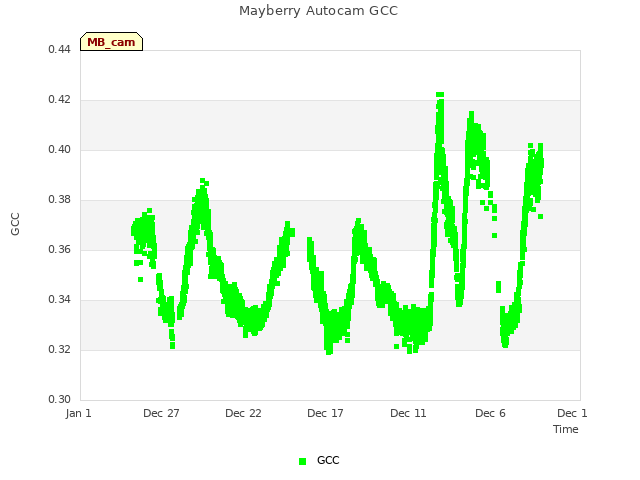The height and width of the screenshot is (480, 640).
Task: Click the green GCC legend swatch
Action: 302,461
